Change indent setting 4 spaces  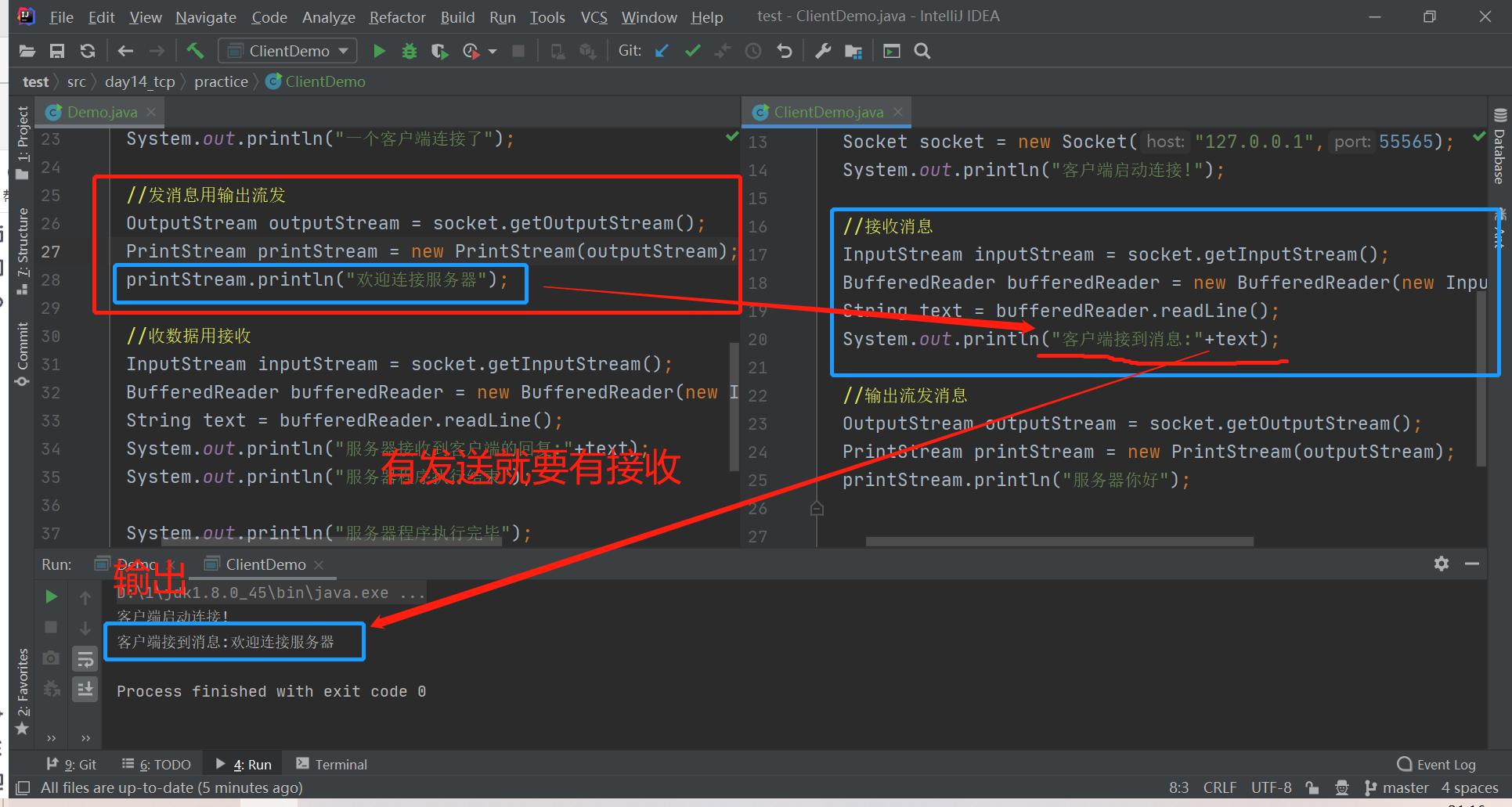1470,787
